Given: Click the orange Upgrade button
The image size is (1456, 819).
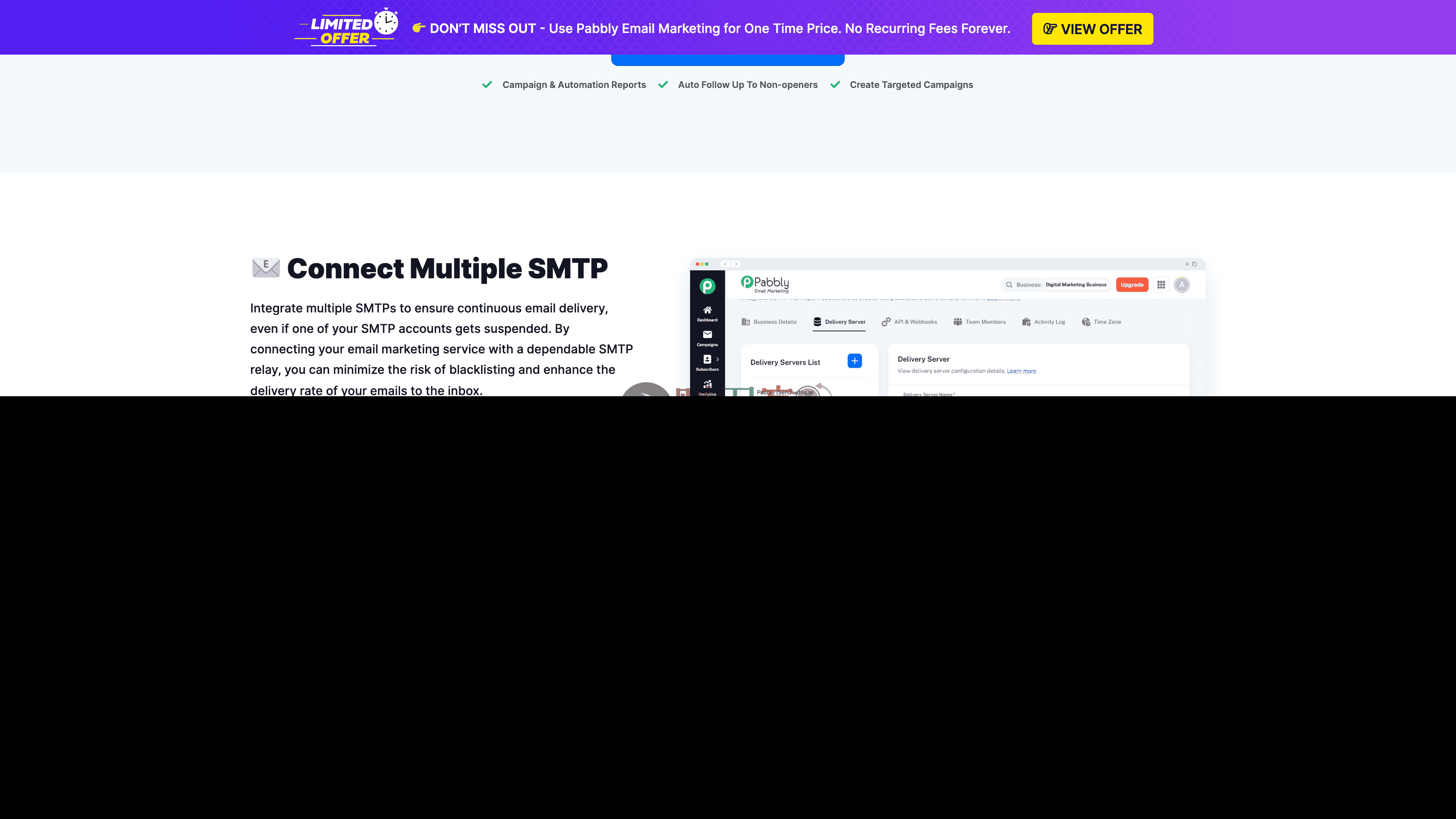Looking at the screenshot, I should [x=1132, y=285].
